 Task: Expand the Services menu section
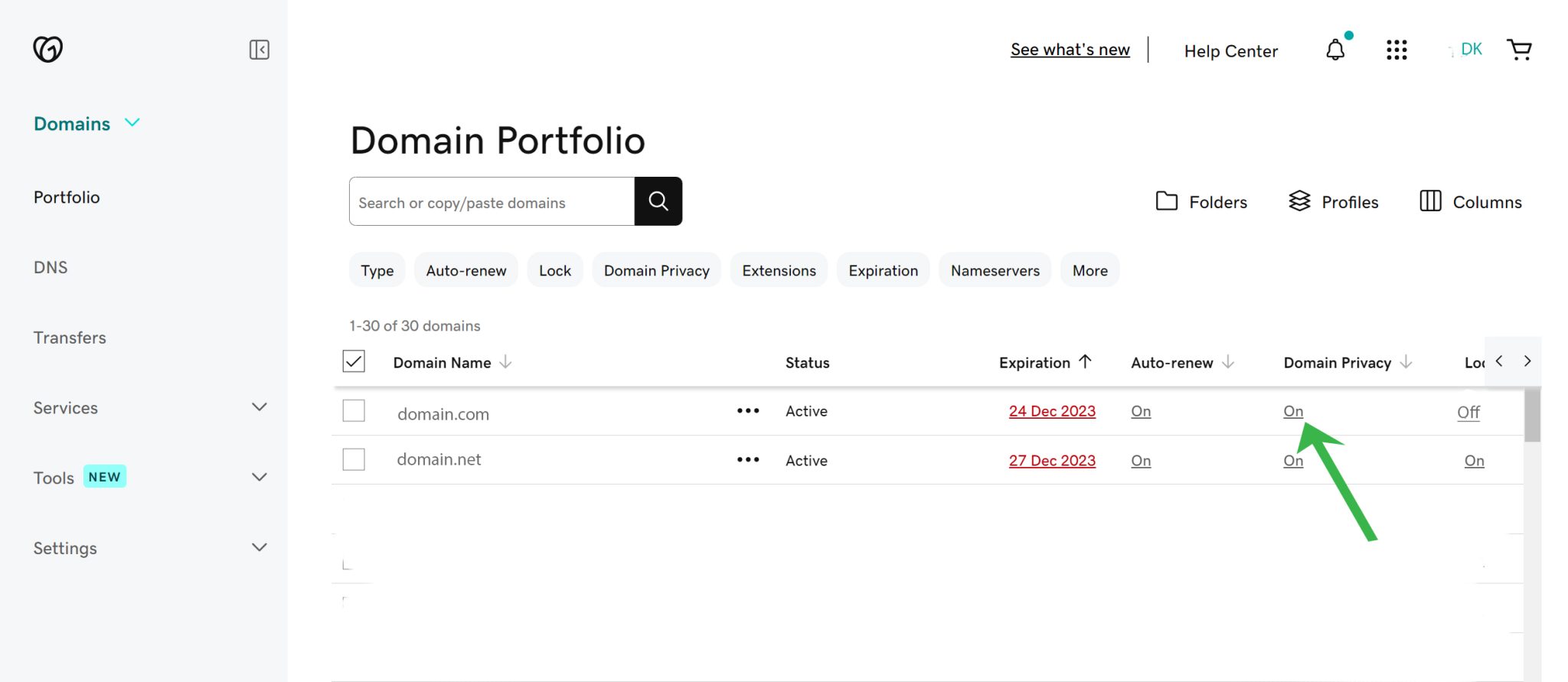[x=150, y=407]
